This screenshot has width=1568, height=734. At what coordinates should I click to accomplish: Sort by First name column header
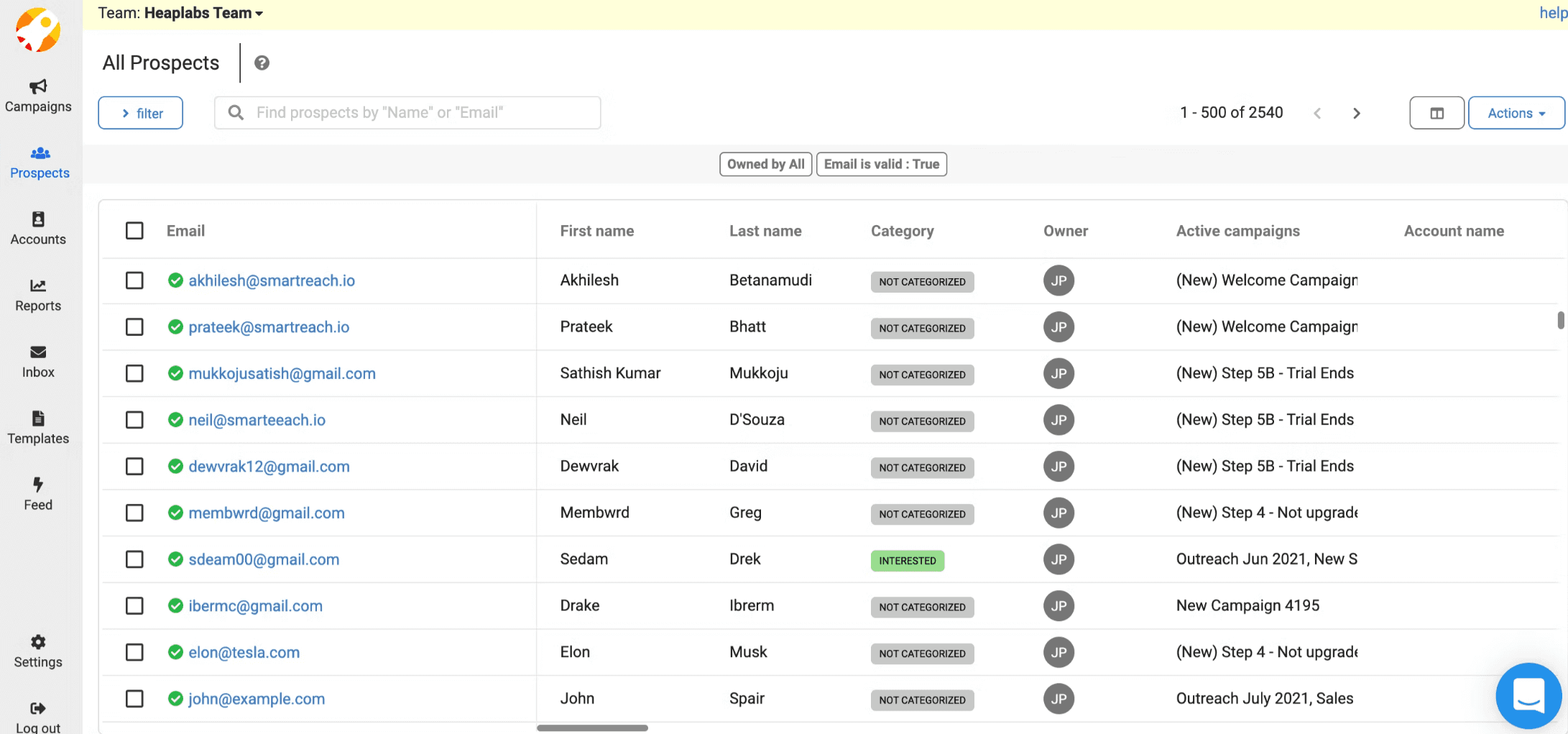tap(597, 231)
